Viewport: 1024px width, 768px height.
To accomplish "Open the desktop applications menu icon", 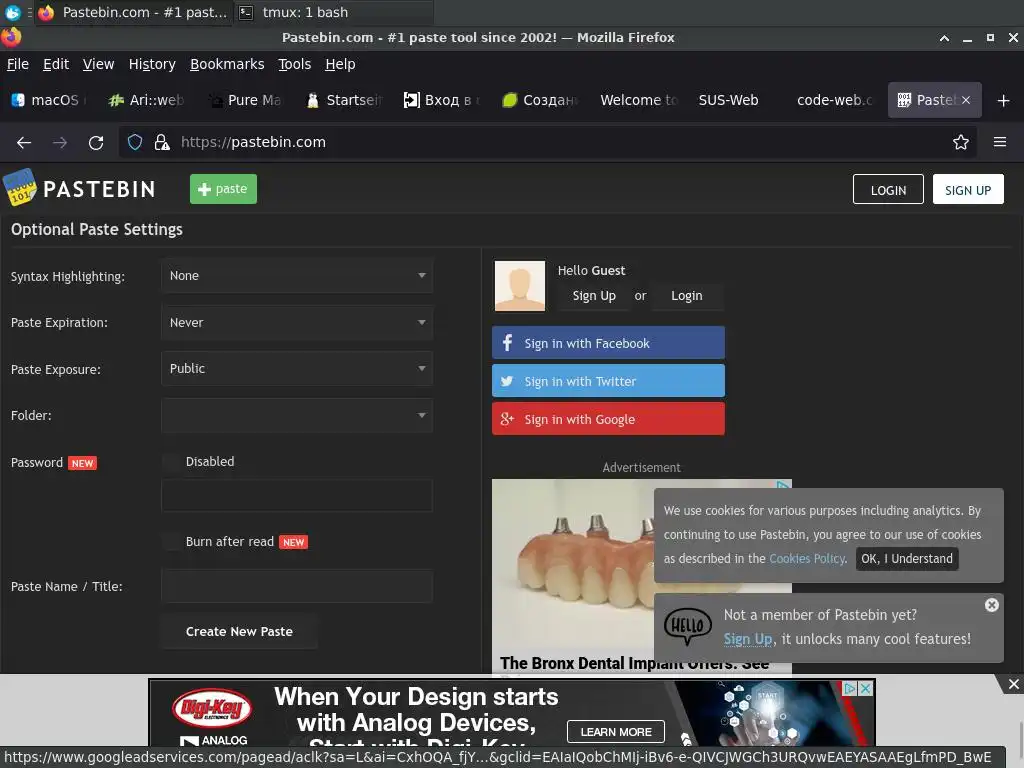I will 12,12.
